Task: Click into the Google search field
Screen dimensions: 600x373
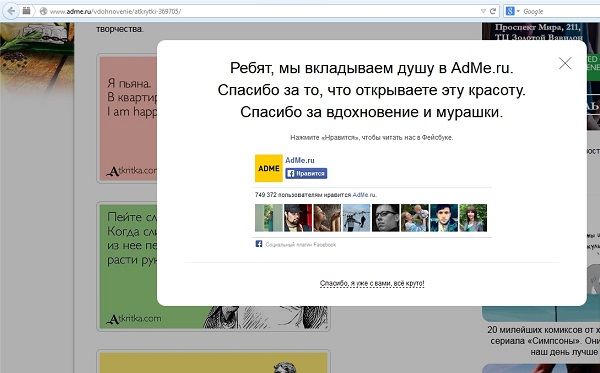Action: (x=560, y=11)
